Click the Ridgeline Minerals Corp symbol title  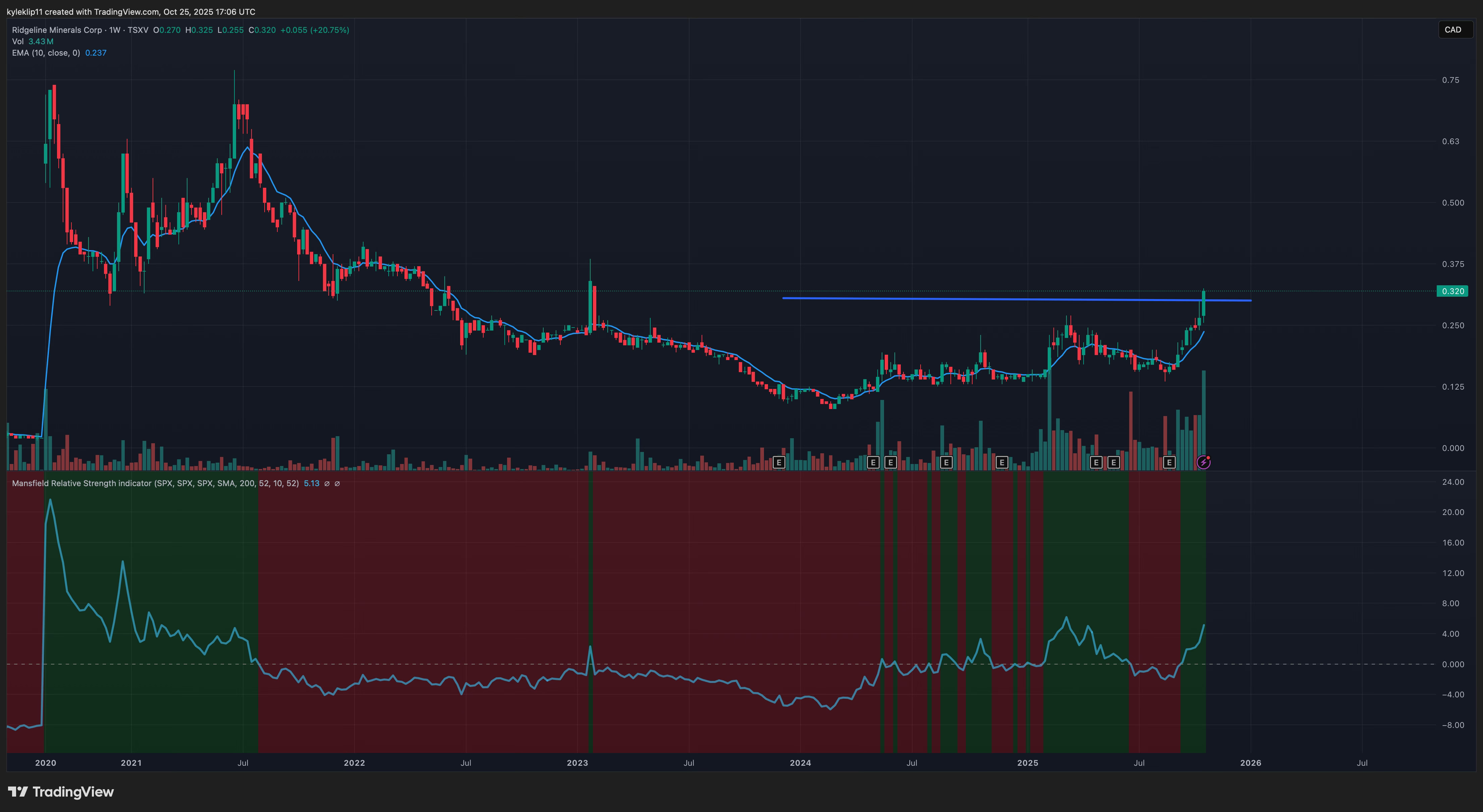point(56,30)
